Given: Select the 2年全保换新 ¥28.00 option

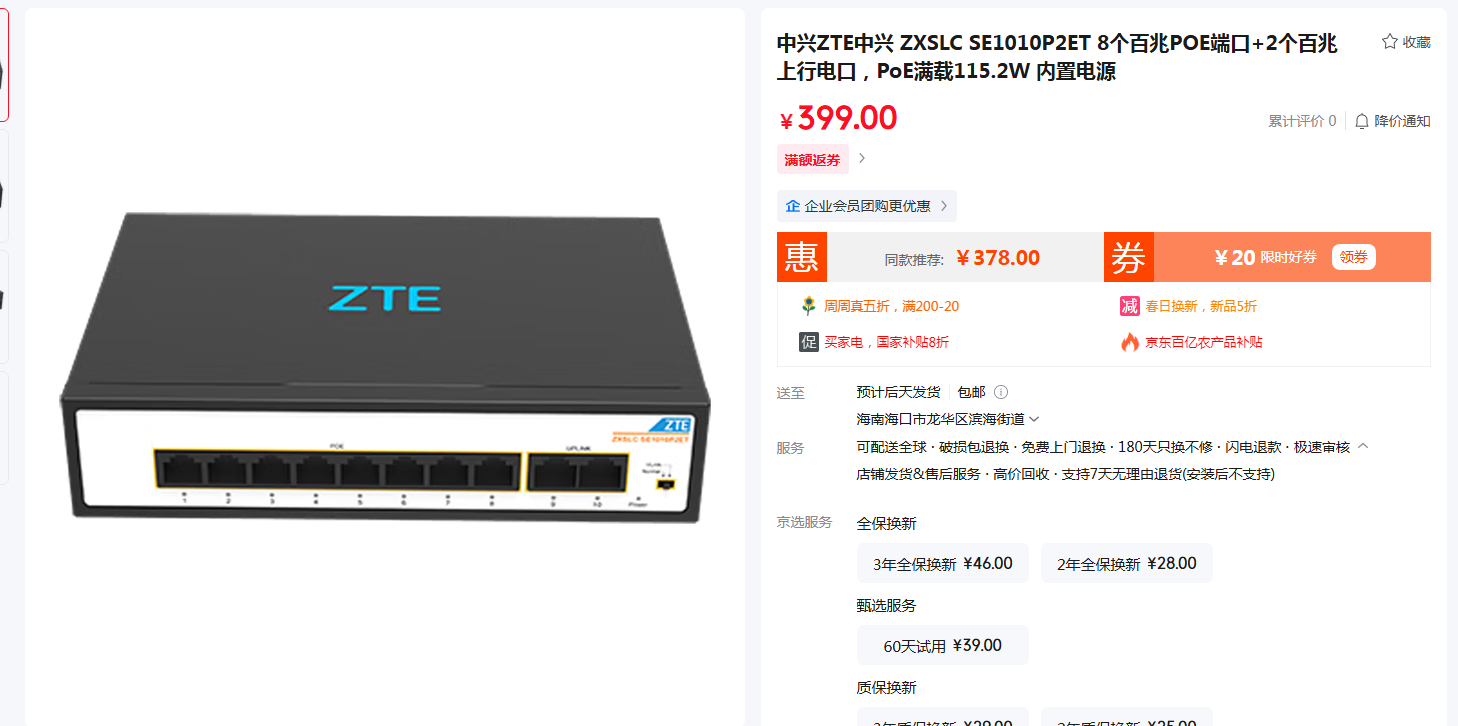Looking at the screenshot, I should (1127, 563).
